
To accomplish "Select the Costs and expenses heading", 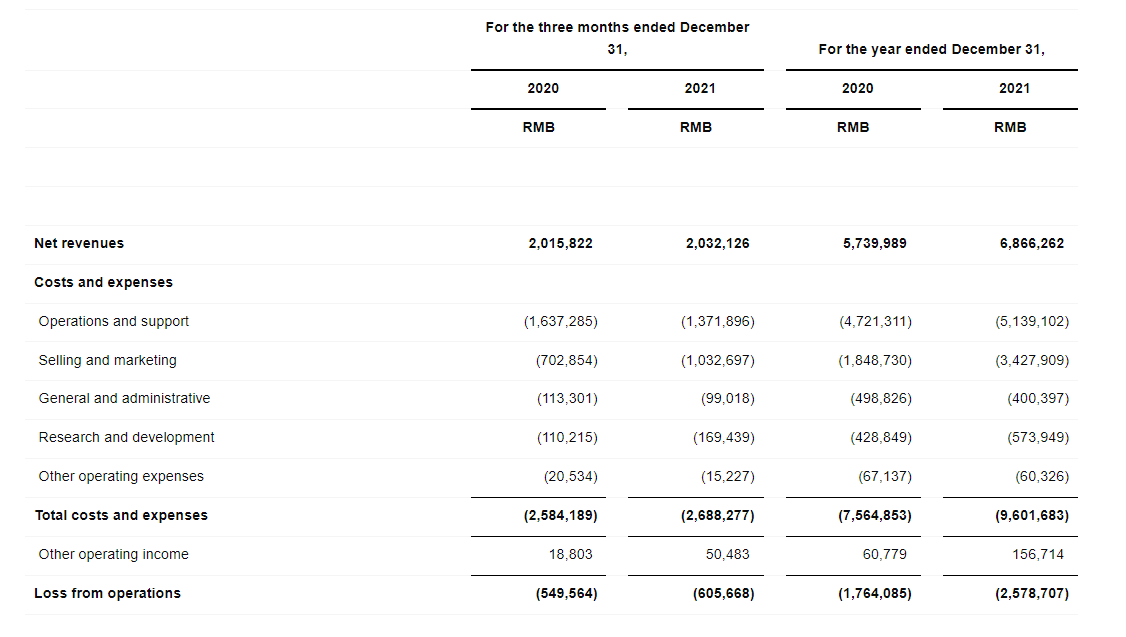I will click(103, 282).
